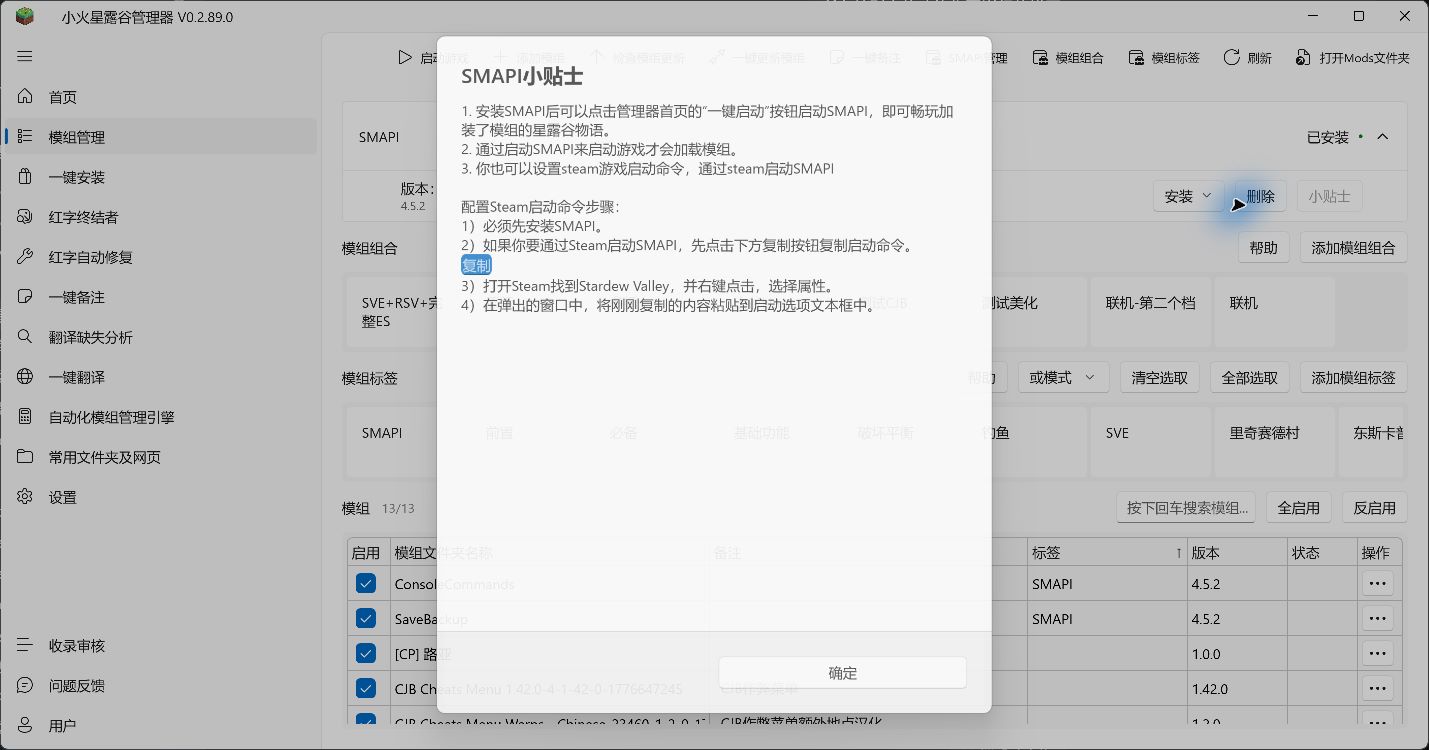Open actions menu for version 1.42.0 row
The height and width of the screenshot is (750, 1429).
pyautogui.click(x=1378, y=689)
